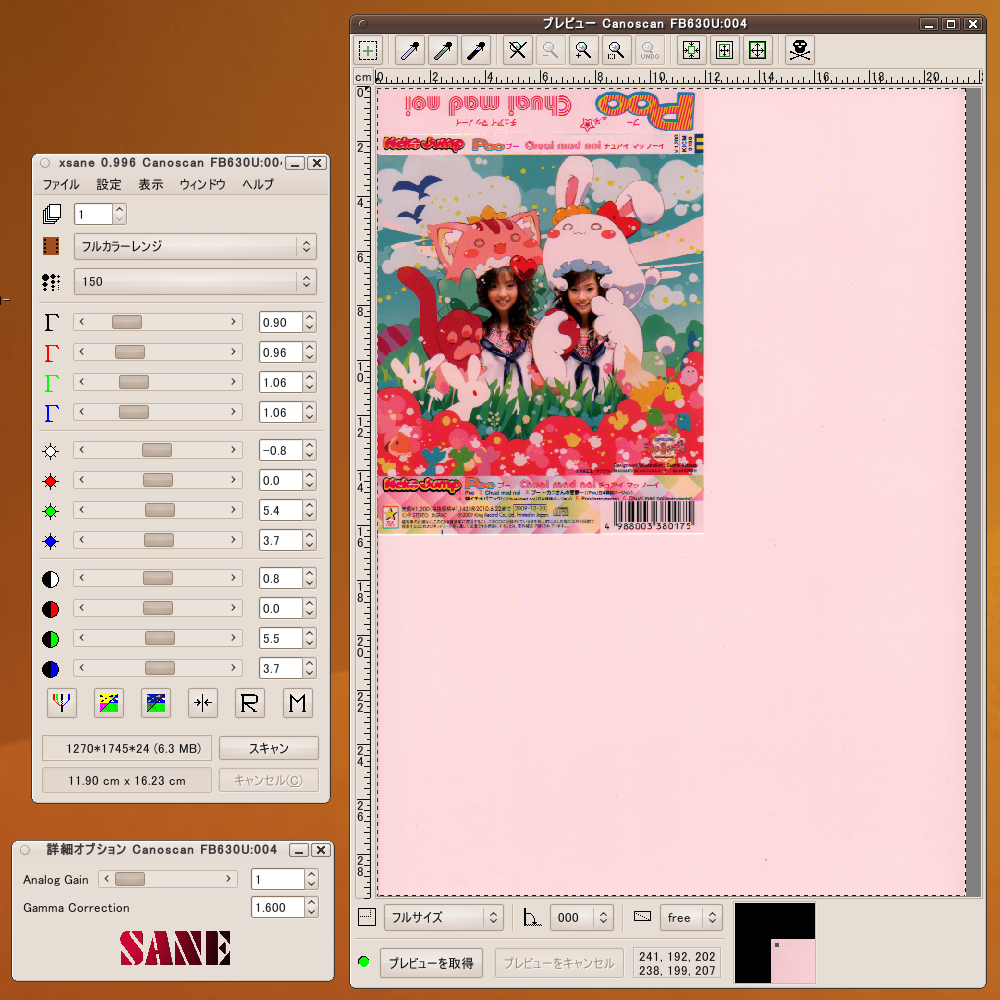
Task: Click the dimensions text 11.90 cm x 16.23 cm
Action: (x=127, y=780)
